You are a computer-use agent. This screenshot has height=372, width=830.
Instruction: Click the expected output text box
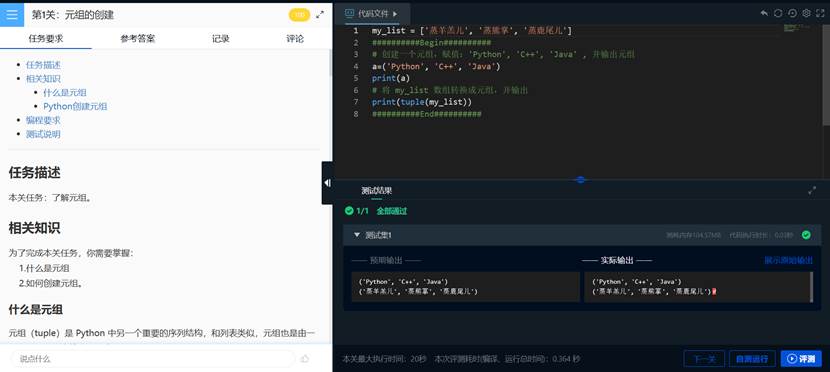point(466,287)
